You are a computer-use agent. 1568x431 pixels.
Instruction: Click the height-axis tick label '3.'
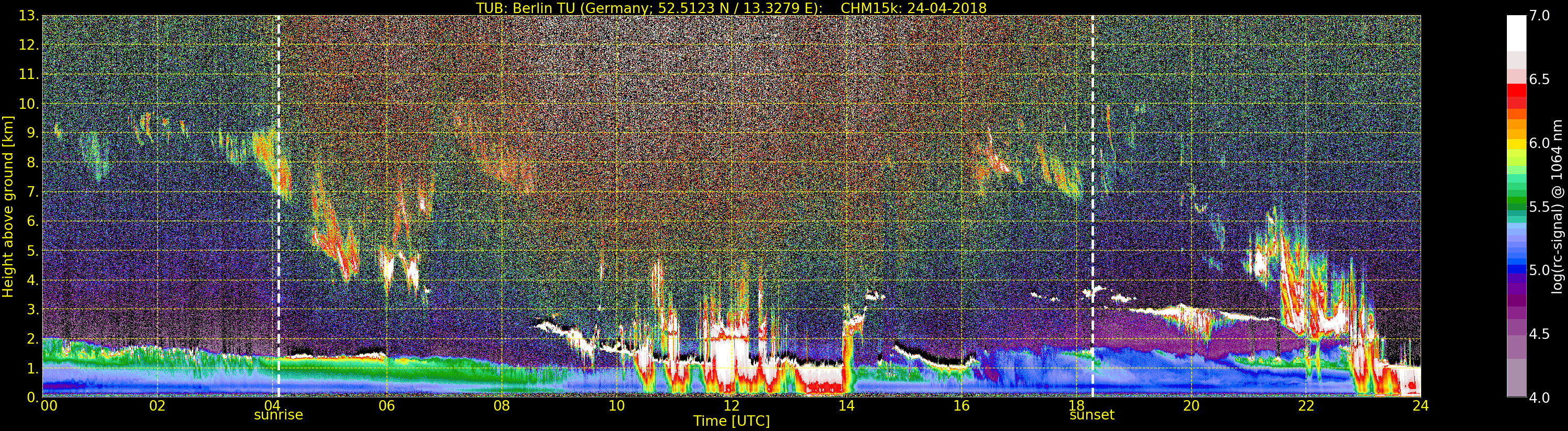[33, 309]
